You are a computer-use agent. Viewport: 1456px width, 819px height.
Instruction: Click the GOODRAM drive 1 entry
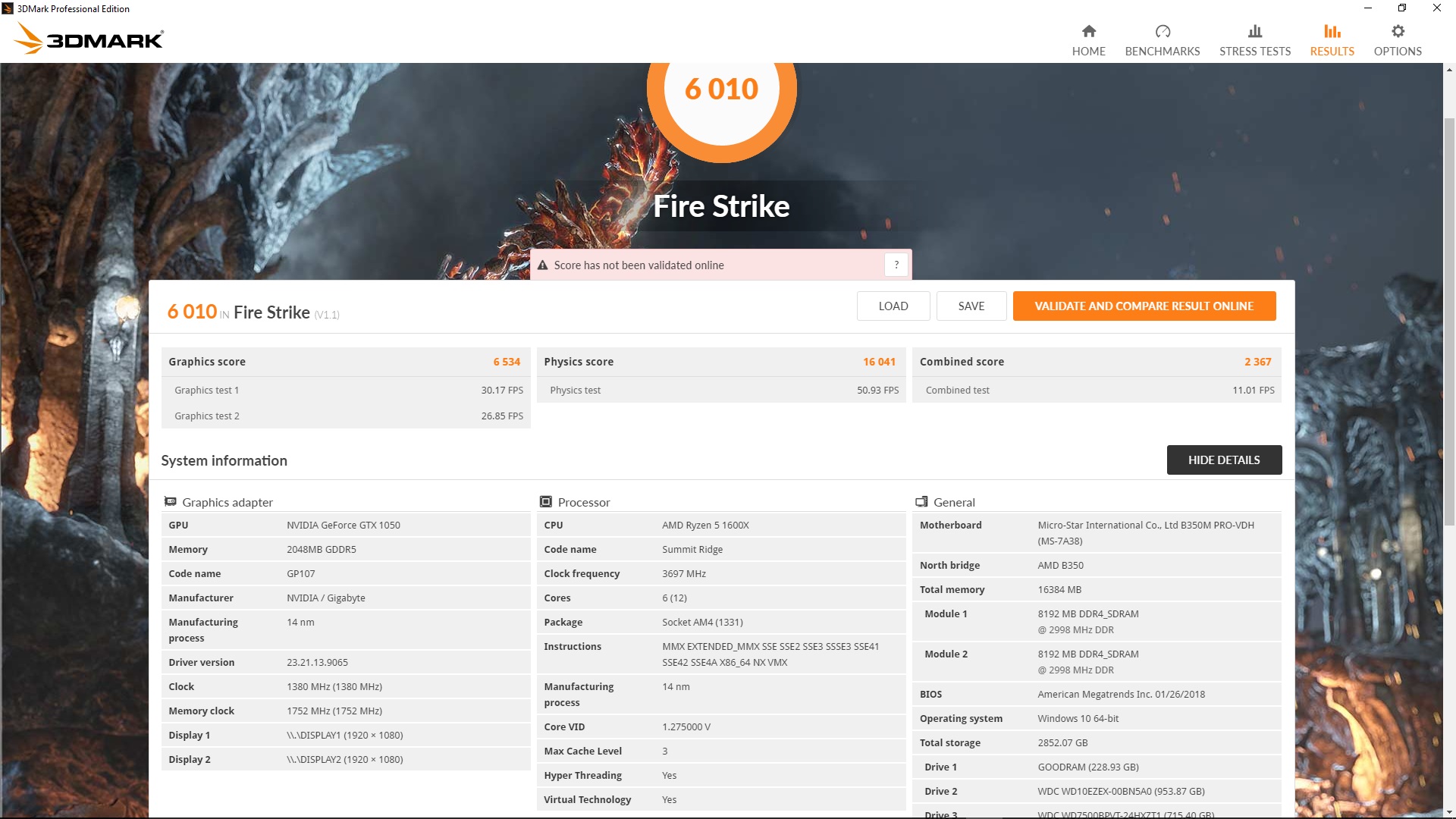[x=1088, y=767]
